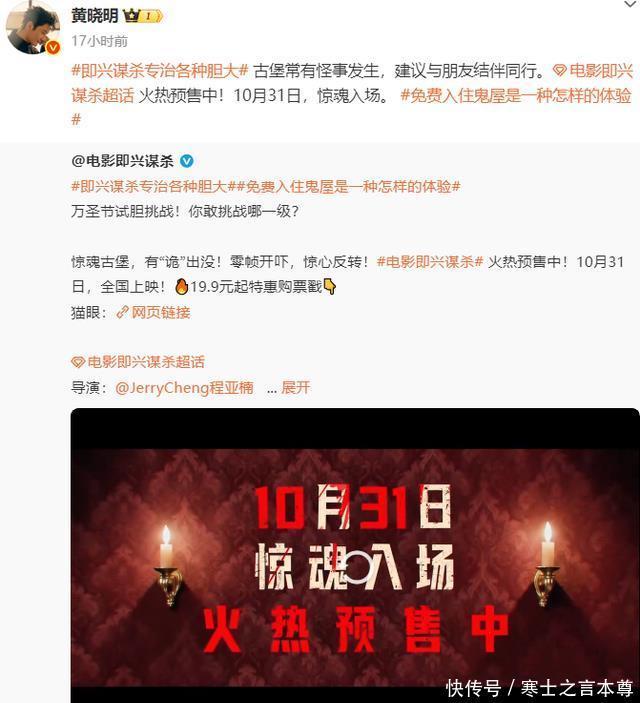Screen dimensions: 640x703
Task: Open @电影即兴谋杀 account
Action: pyautogui.click(x=122, y=161)
